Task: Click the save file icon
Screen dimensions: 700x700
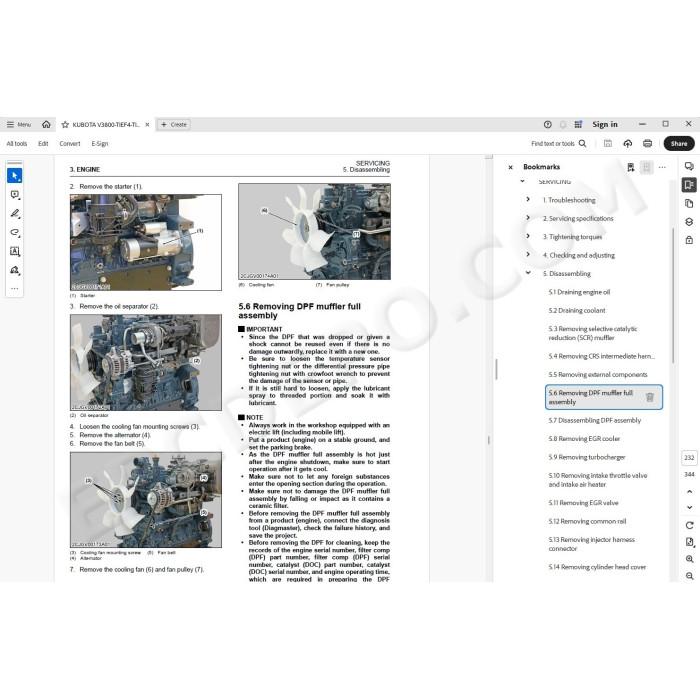Action: 608,143
